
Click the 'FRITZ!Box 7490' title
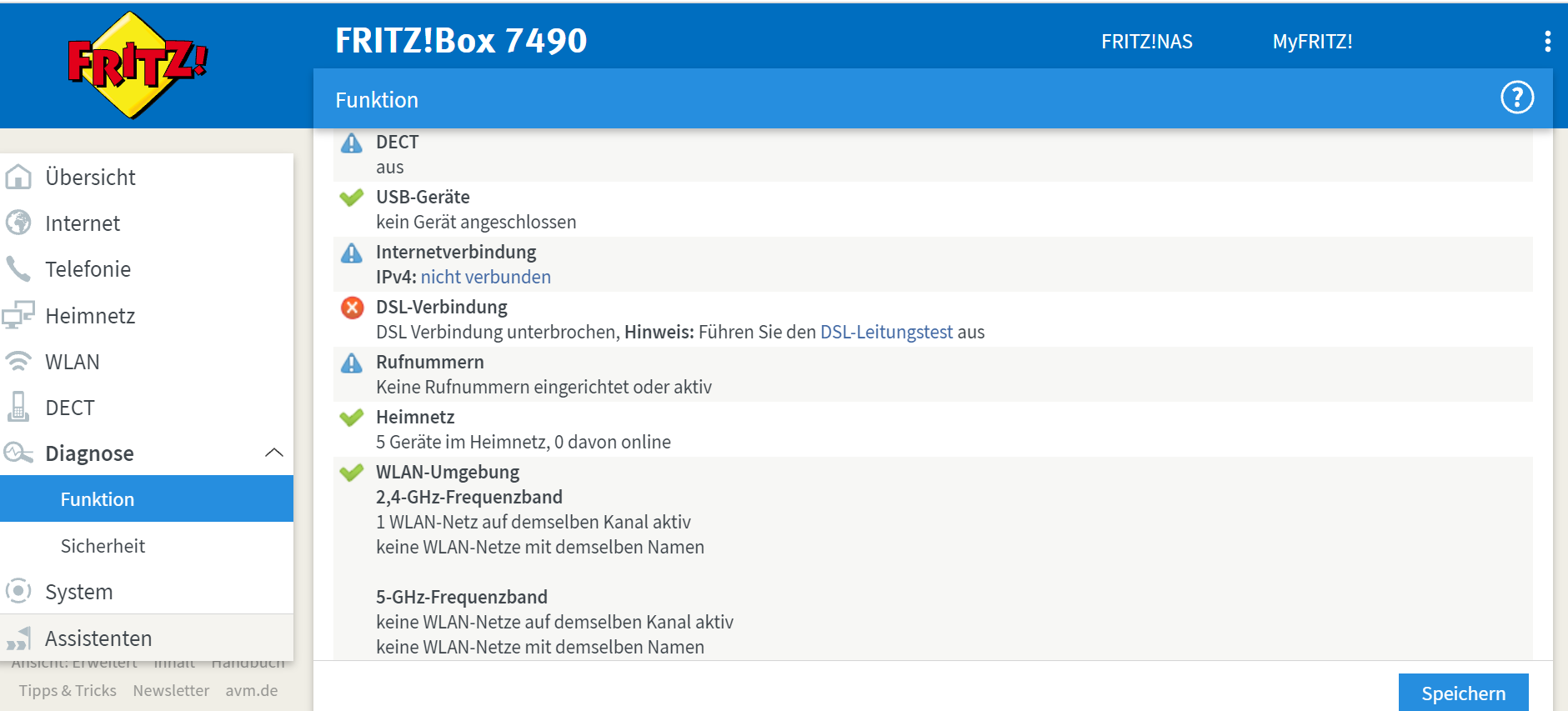click(x=461, y=40)
